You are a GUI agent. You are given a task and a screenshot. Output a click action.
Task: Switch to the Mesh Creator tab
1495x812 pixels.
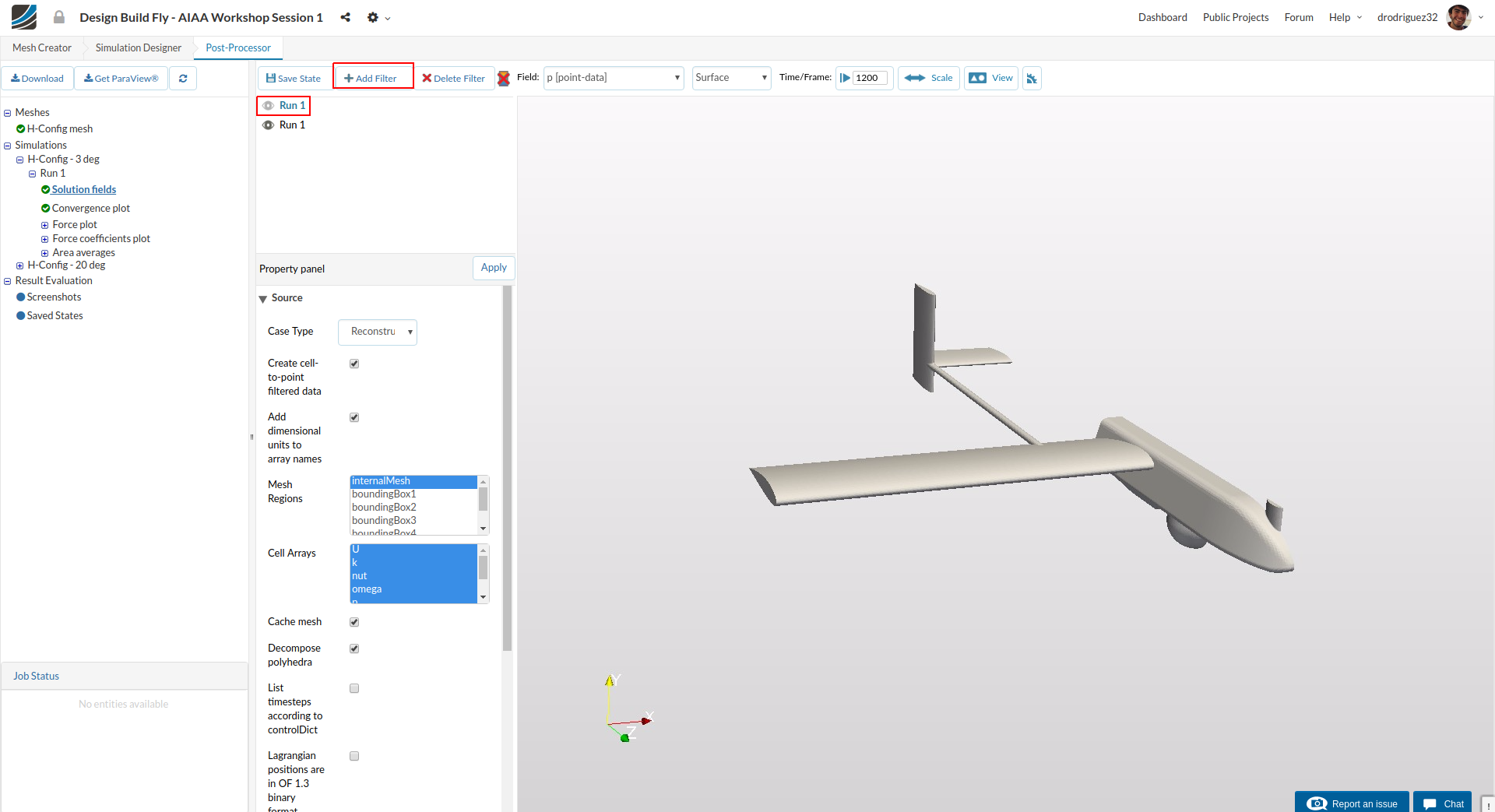[x=42, y=47]
